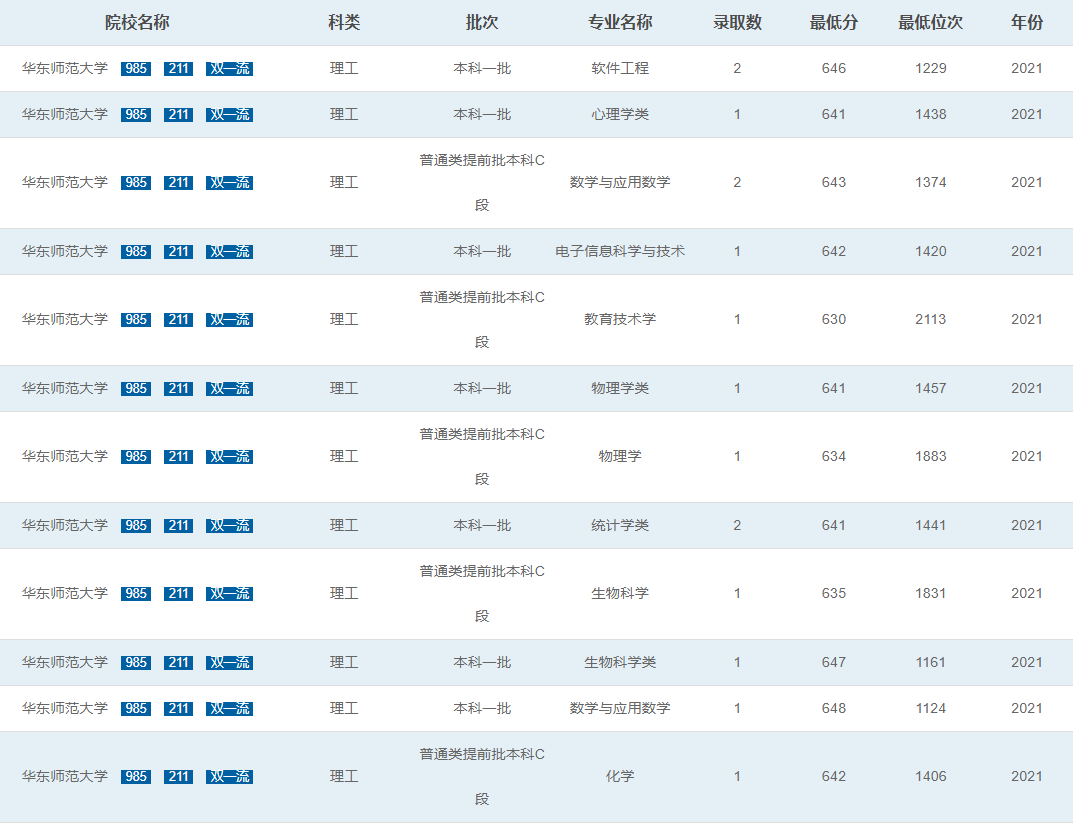Screen dimensions: 1073x824
Task: Select the 统计学类 major cell
Action: click(620, 525)
